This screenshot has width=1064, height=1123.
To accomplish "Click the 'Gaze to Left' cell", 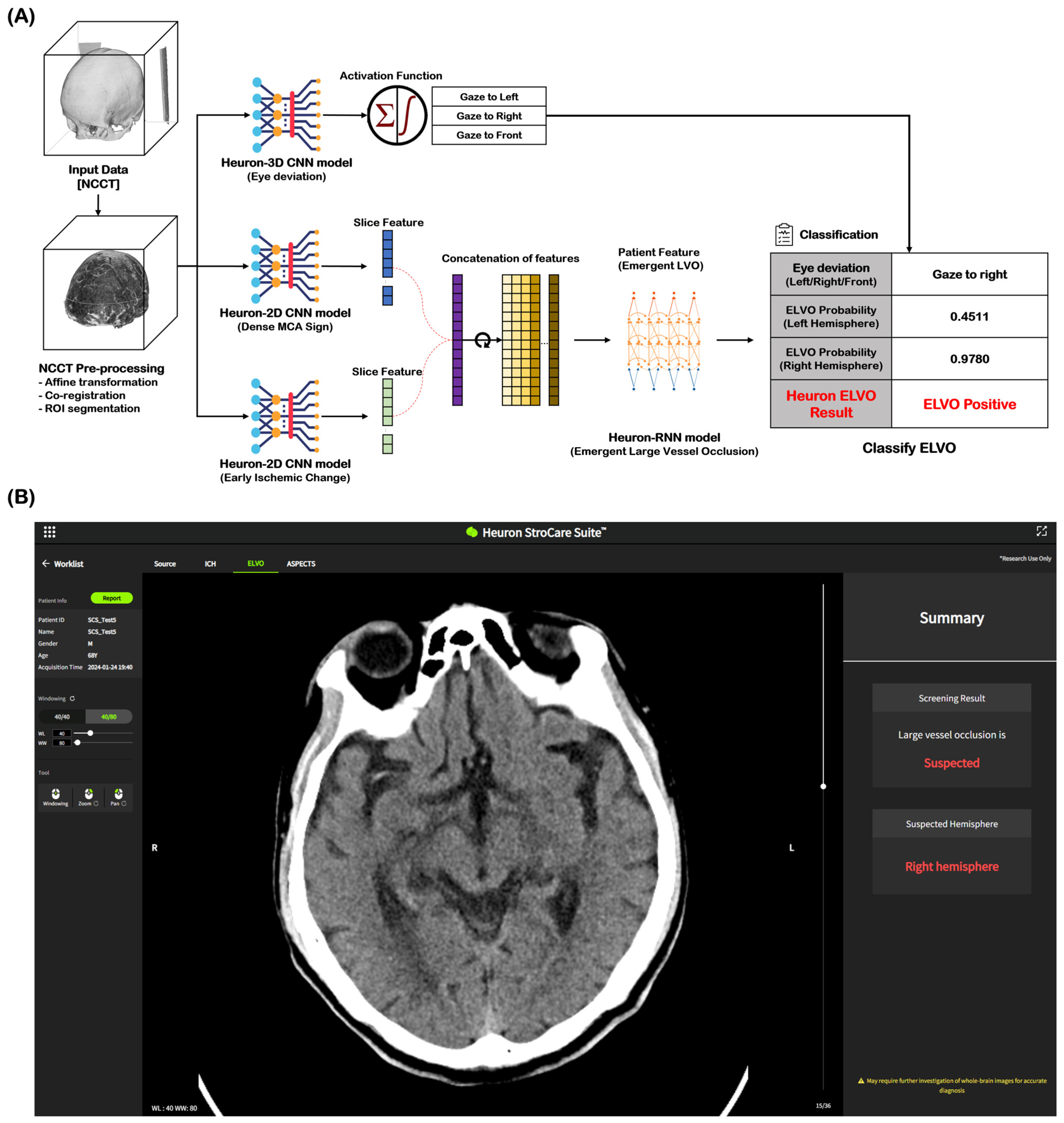I will click(489, 96).
